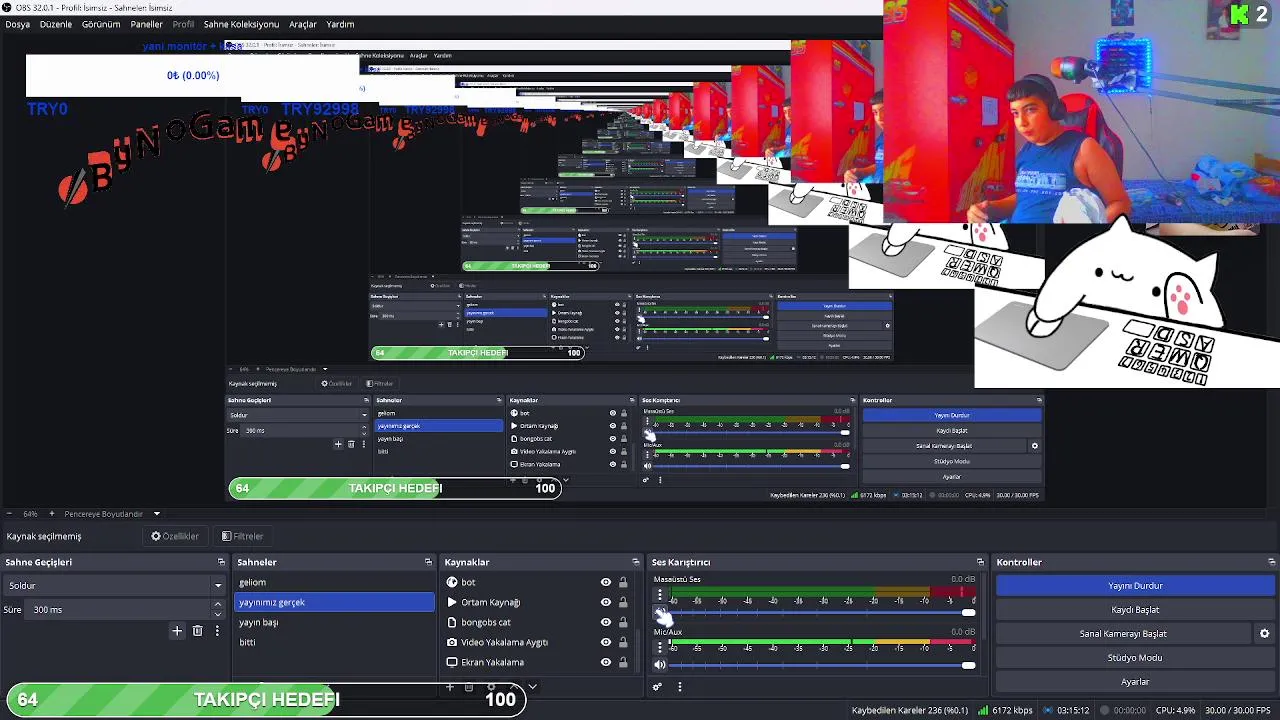Undock the Kaynaklar panel
This screenshot has height=720, width=1280.
tap(635, 562)
